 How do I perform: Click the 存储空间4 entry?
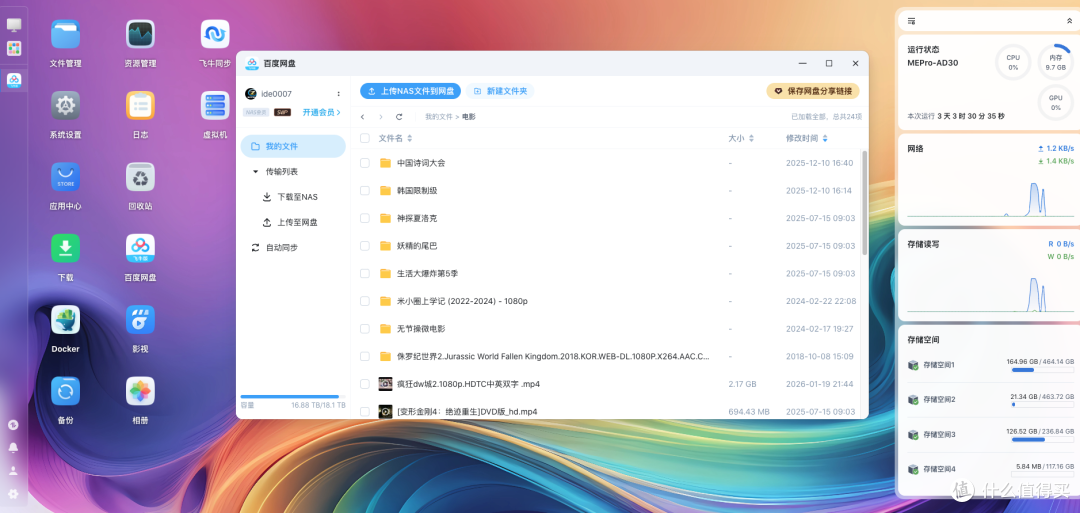click(x=990, y=470)
